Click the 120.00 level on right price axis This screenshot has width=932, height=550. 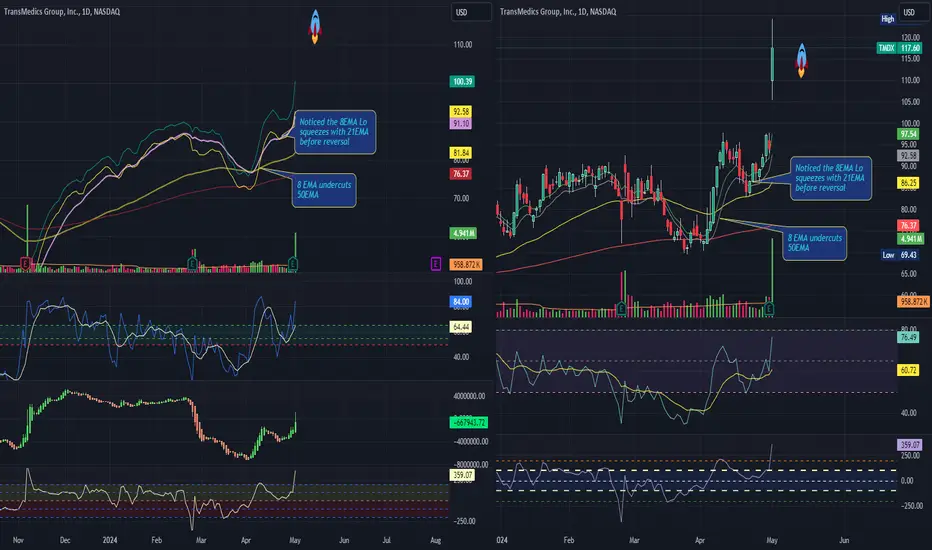tap(910, 37)
